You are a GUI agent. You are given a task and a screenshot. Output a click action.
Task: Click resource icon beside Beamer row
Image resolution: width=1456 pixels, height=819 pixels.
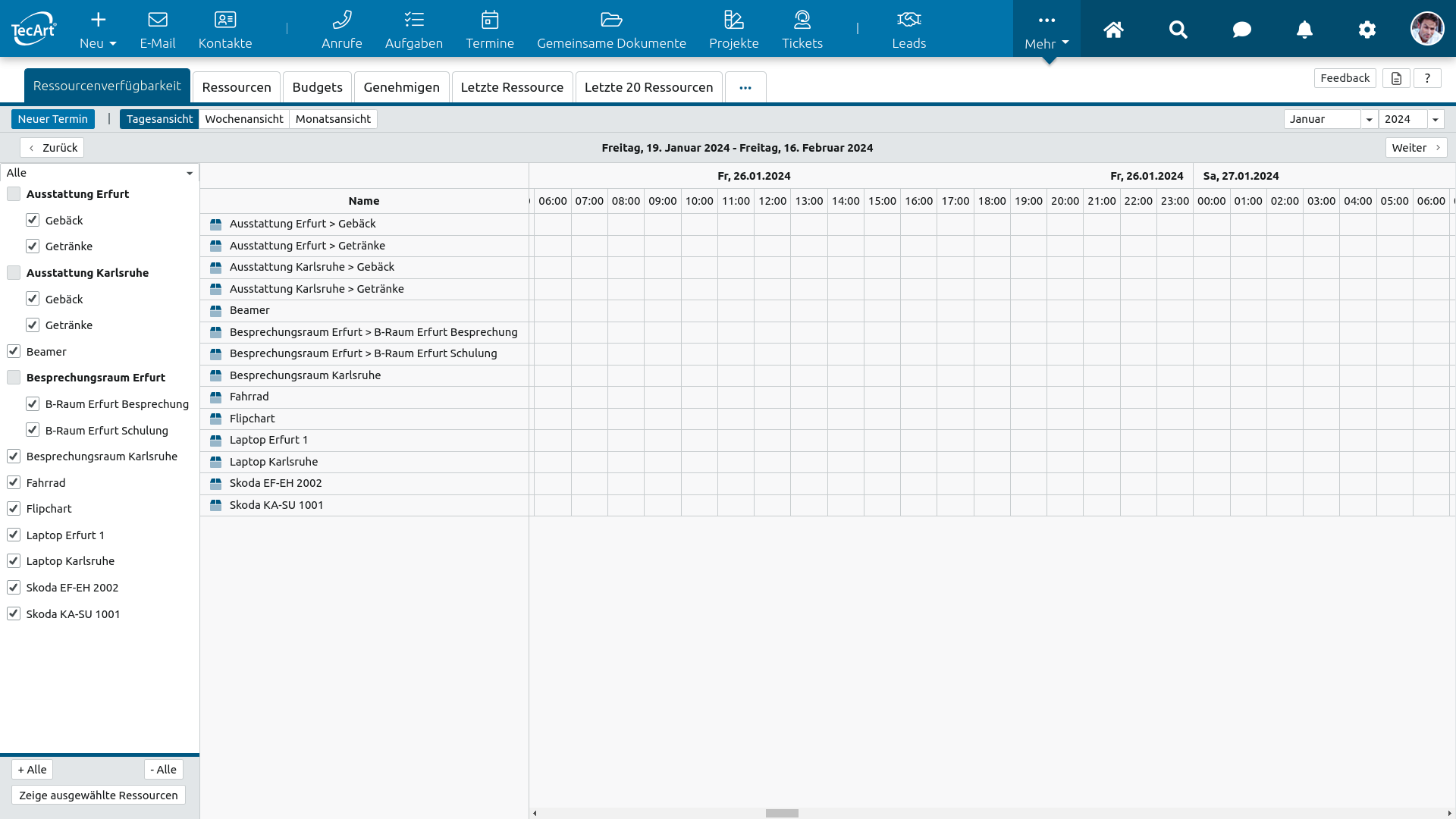click(216, 311)
